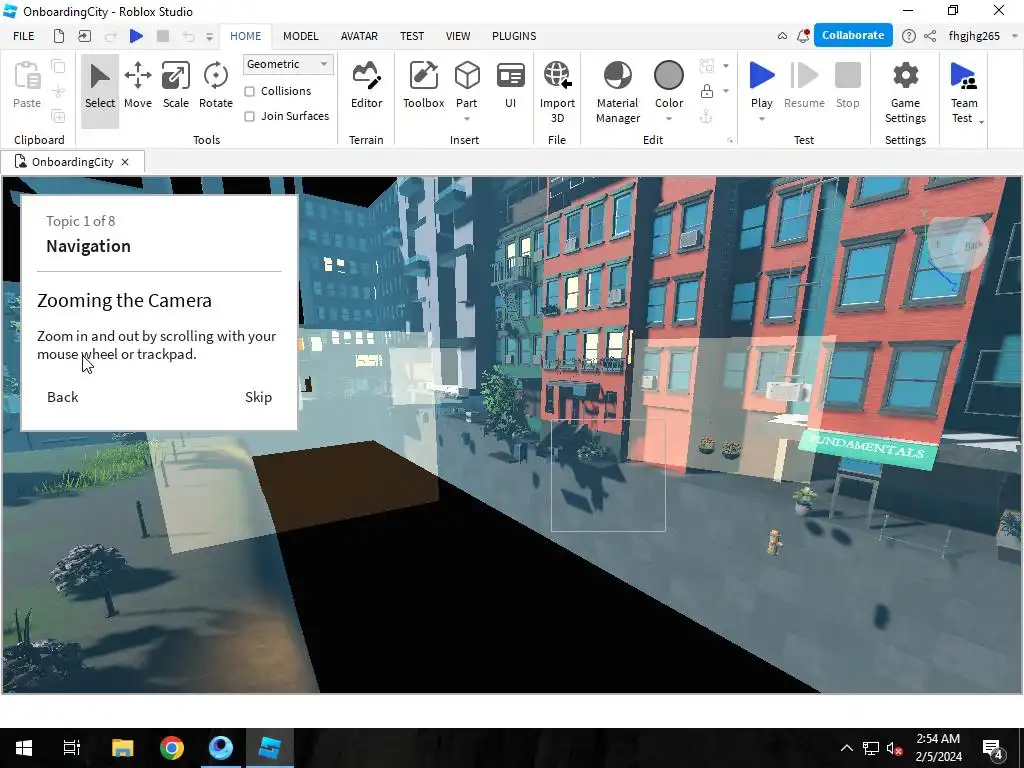The width and height of the screenshot is (1024, 768).
Task: Show hidden system tray icons
Action: coord(846,748)
